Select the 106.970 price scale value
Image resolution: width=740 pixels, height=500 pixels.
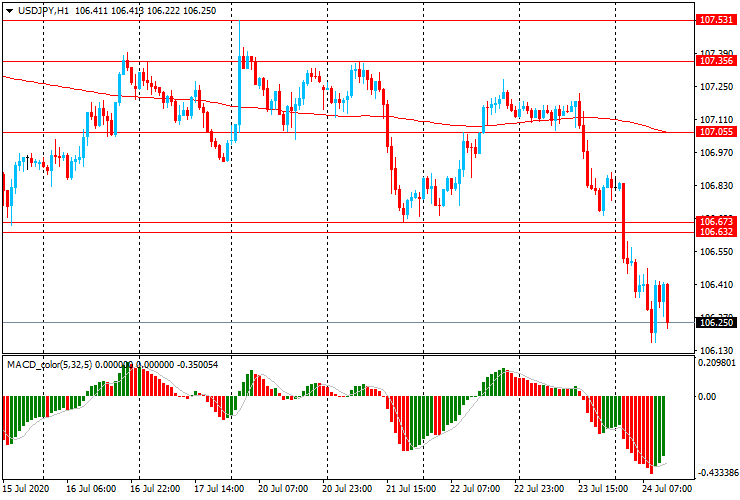pyautogui.click(x=716, y=153)
